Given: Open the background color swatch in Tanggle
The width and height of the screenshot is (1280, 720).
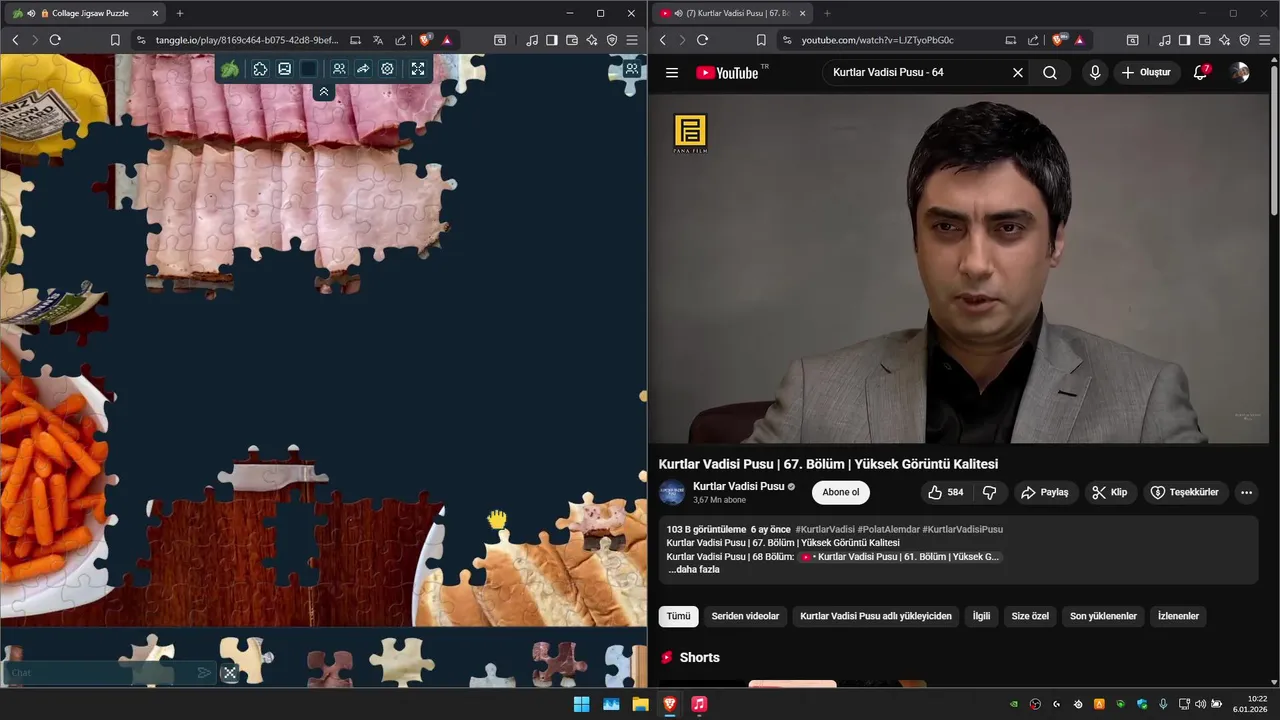Looking at the screenshot, I should tap(309, 69).
